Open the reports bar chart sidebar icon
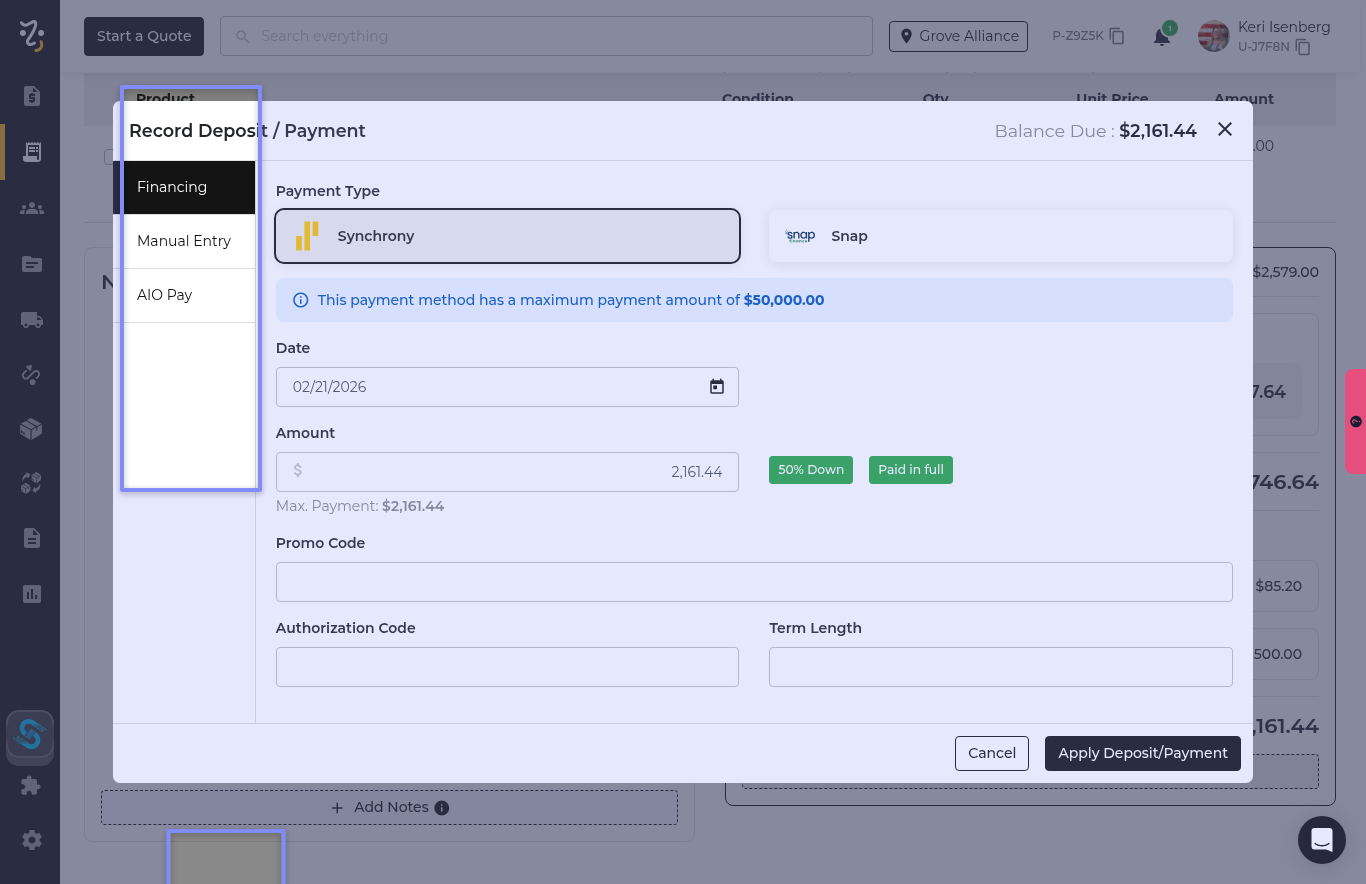1366x884 pixels. coord(31,594)
